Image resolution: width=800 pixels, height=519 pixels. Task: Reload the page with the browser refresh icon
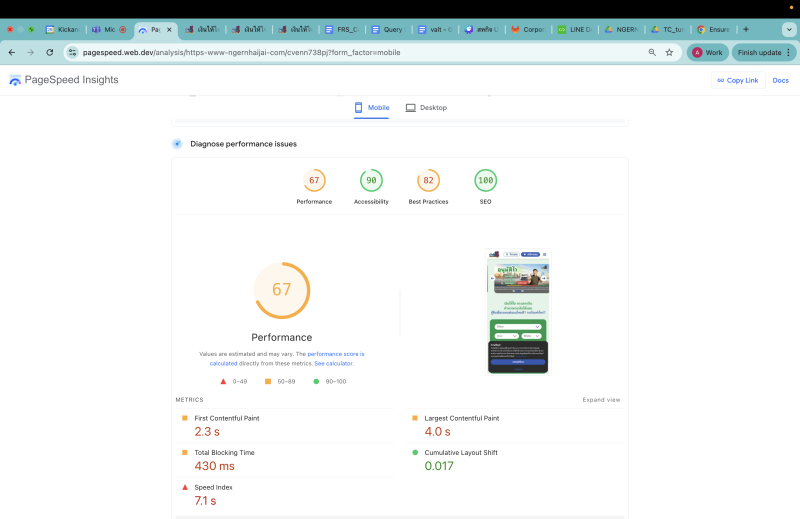coord(50,52)
